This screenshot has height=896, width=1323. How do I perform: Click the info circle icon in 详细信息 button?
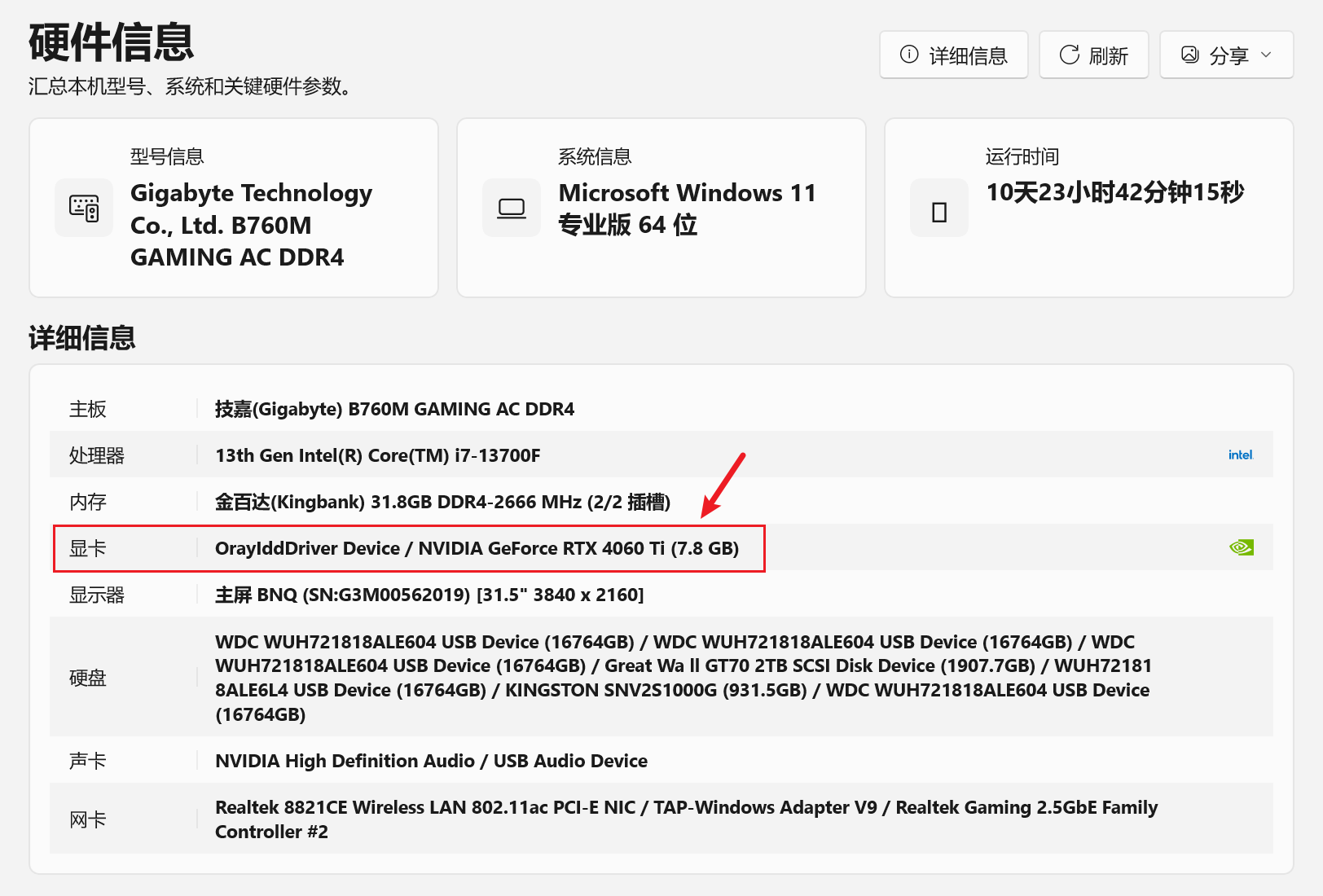tap(909, 55)
